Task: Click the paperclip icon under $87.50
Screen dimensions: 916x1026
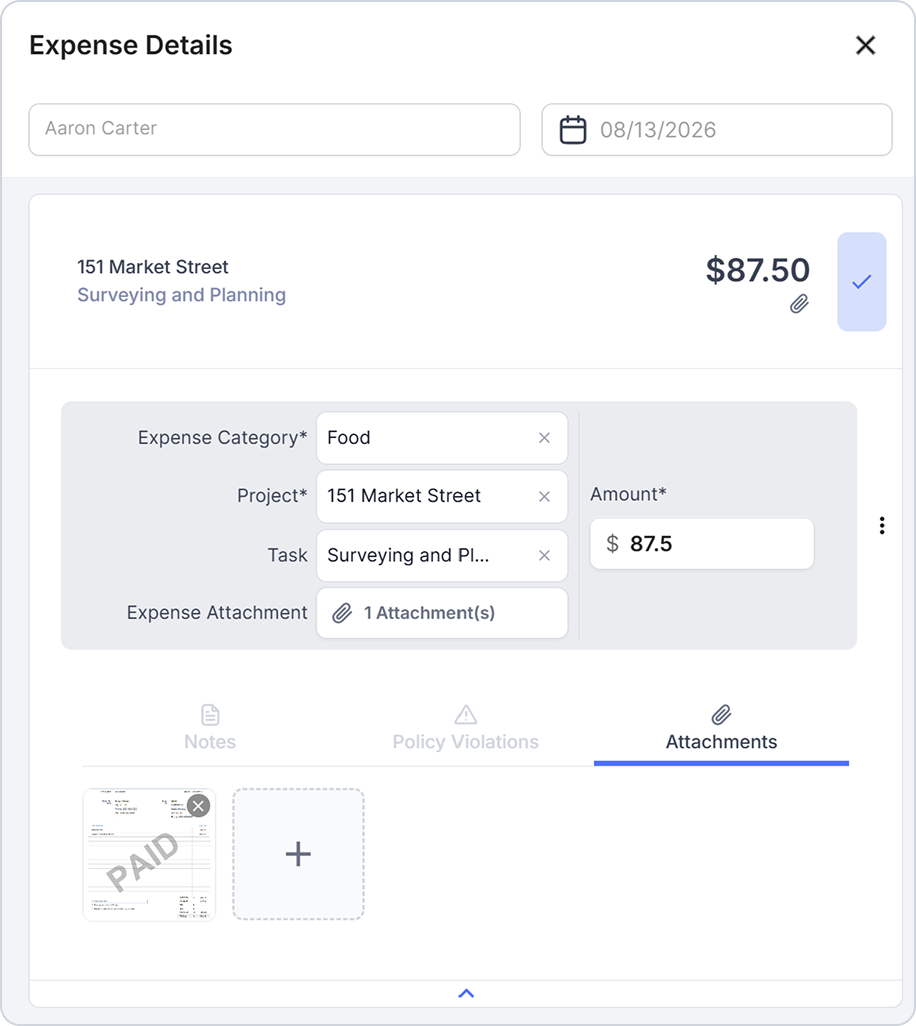Action: coord(799,304)
